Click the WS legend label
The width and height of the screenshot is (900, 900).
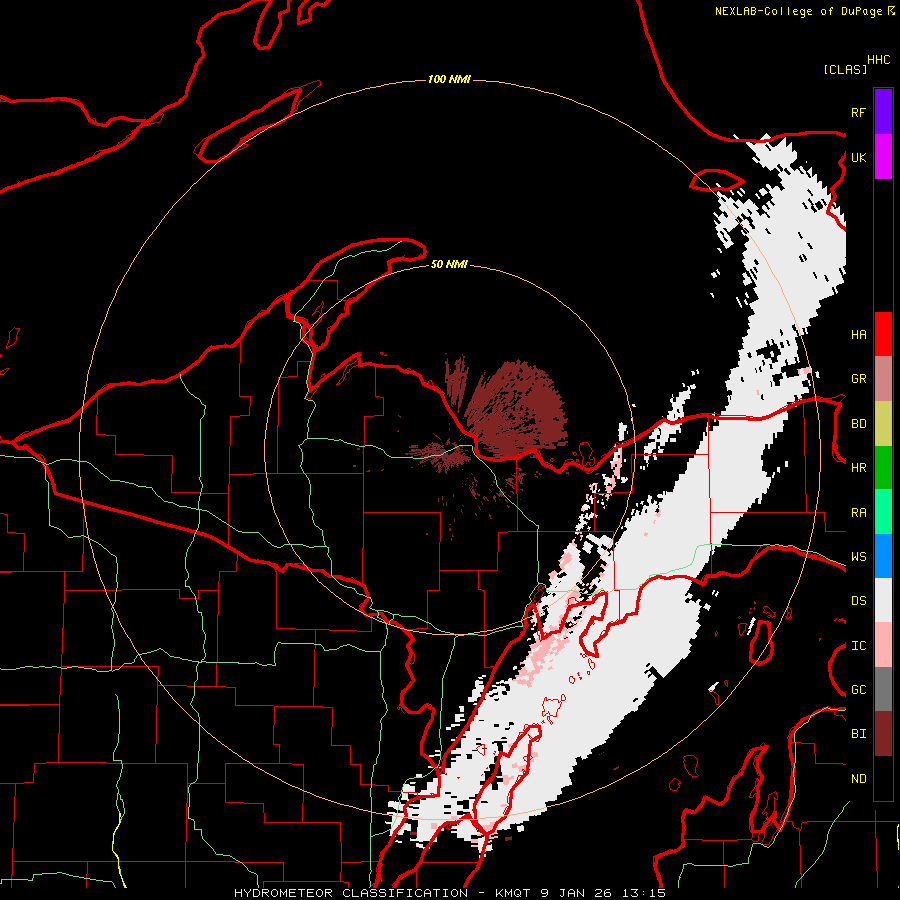(858, 557)
